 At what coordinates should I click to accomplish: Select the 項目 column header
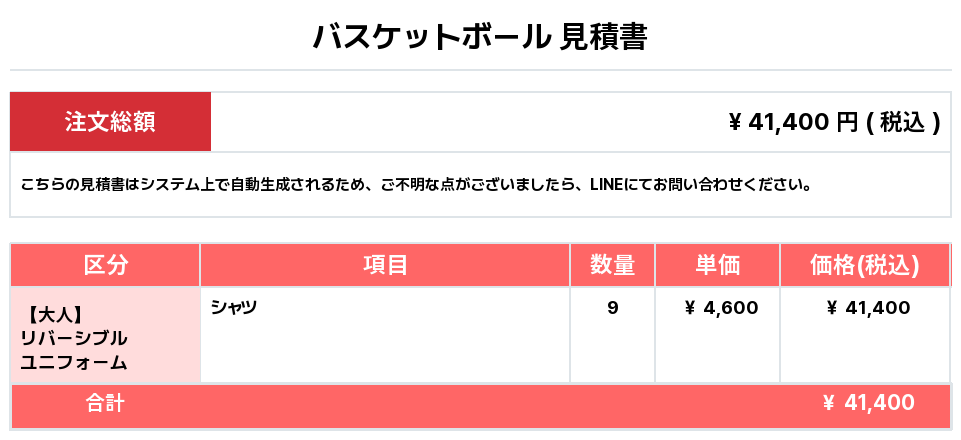385,265
